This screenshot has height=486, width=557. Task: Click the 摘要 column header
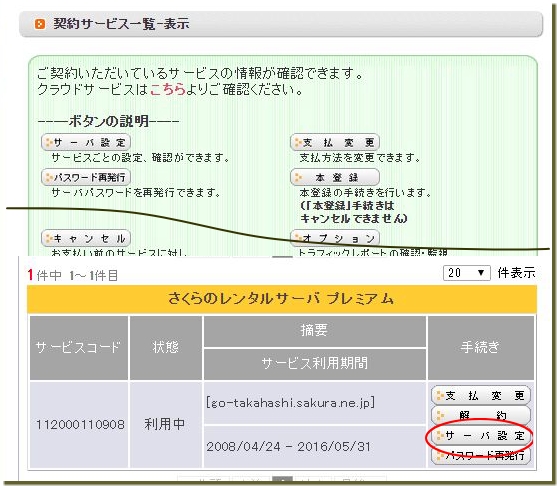[314, 330]
